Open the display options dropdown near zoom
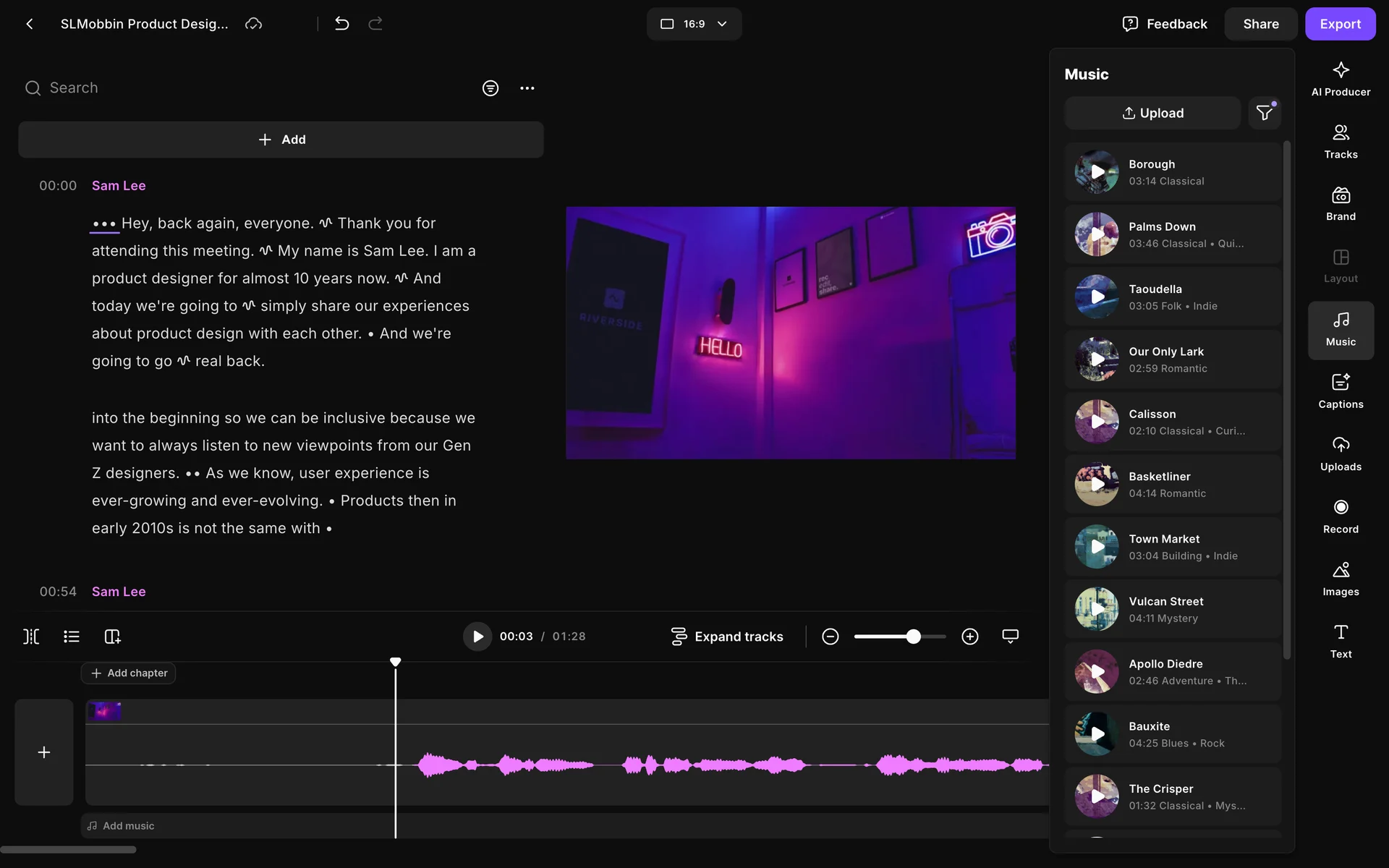Image resolution: width=1389 pixels, height=868 pixels. point(1010,637)
